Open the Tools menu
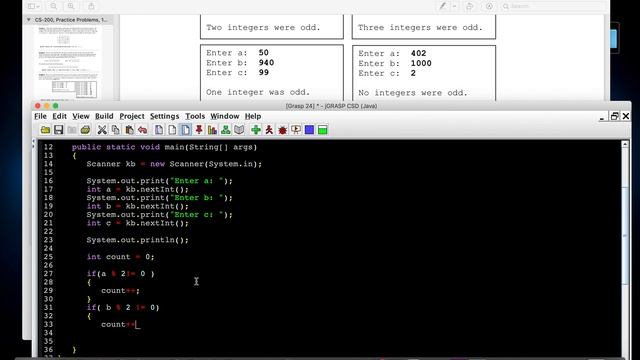 [x=195, y=116]
